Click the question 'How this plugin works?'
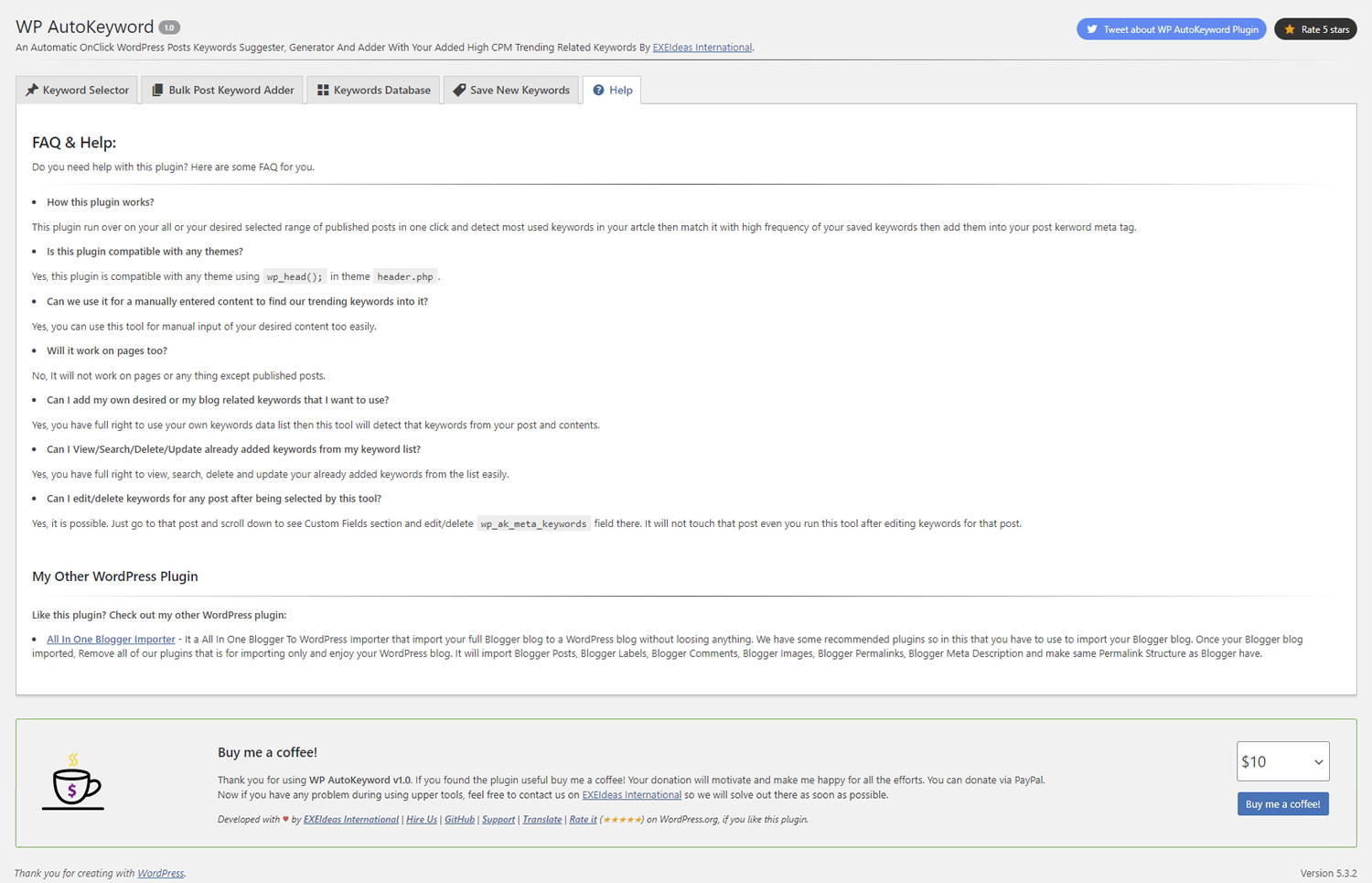 click(x=101, y=202)
